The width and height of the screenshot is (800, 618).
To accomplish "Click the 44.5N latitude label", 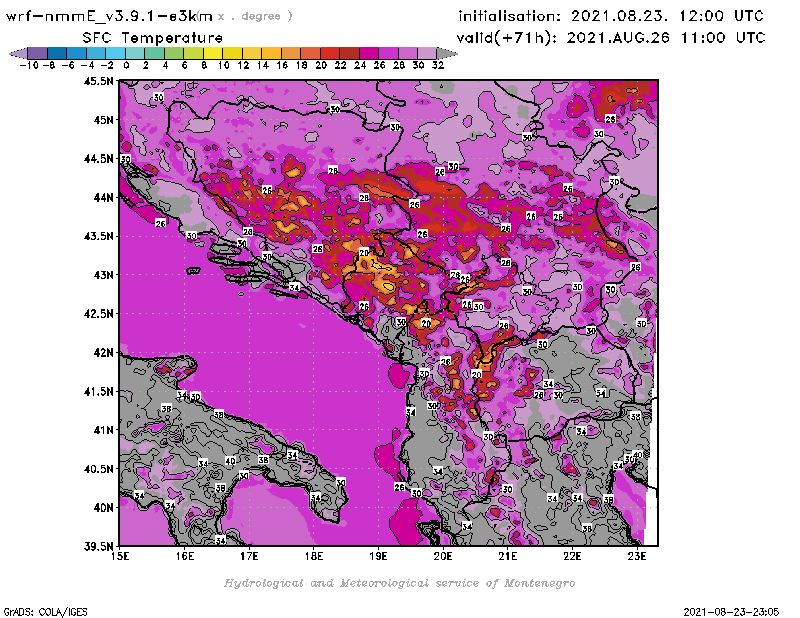I will coord(98,158).
